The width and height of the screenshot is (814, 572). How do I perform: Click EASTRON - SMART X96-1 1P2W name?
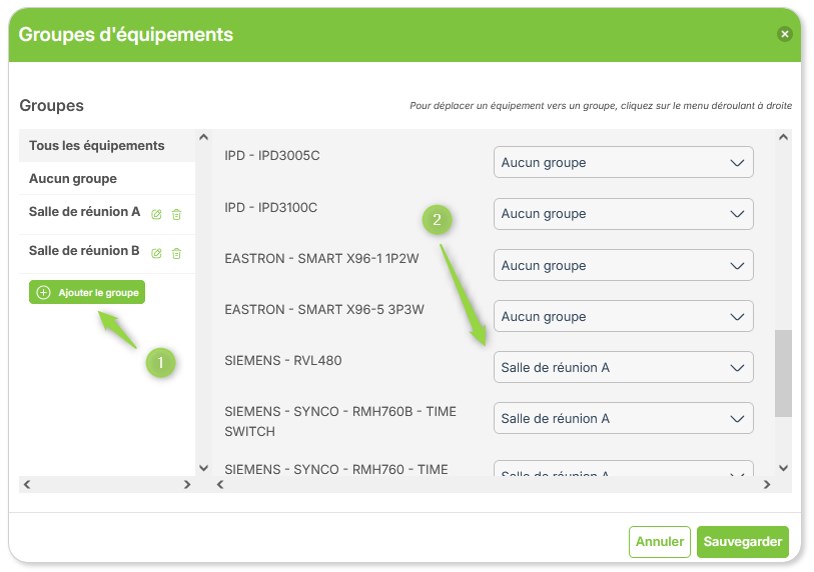[321, 258]
